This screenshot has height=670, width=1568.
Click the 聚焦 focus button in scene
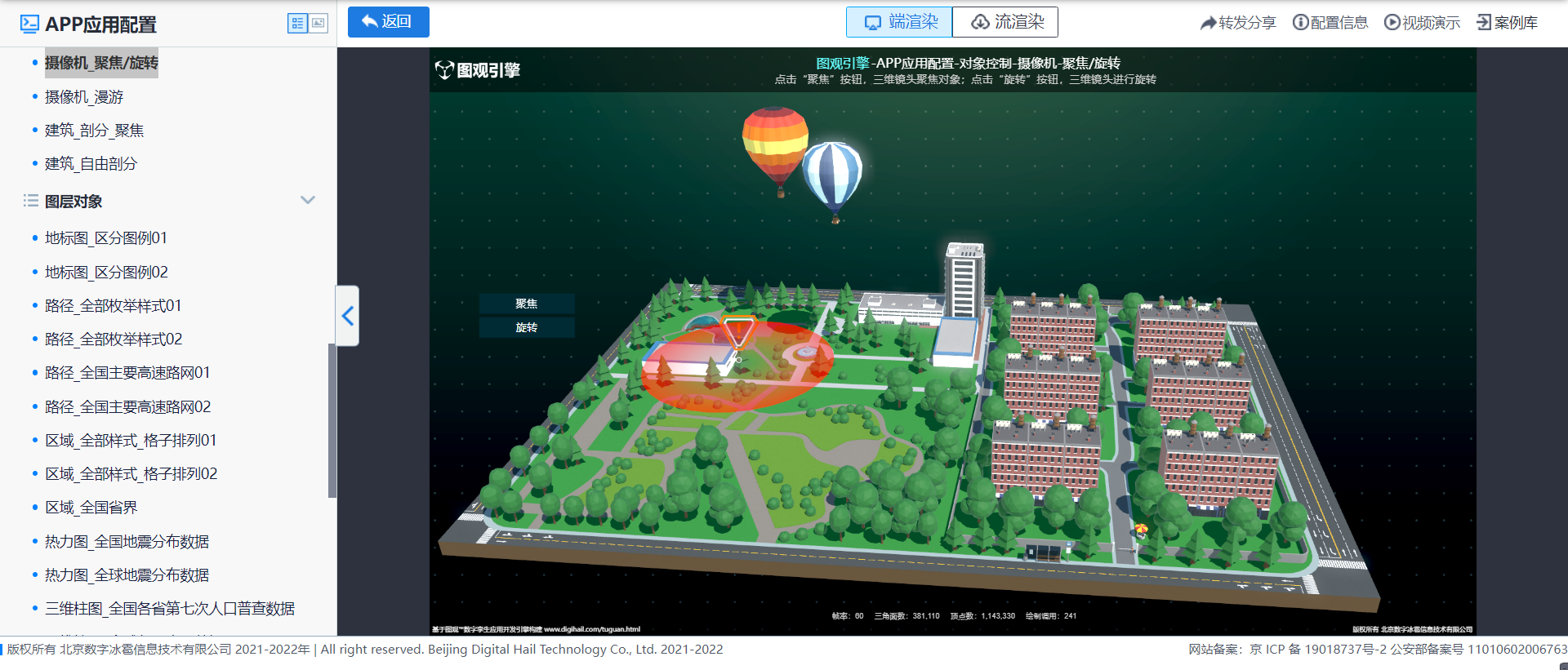(x=527, y=304)
